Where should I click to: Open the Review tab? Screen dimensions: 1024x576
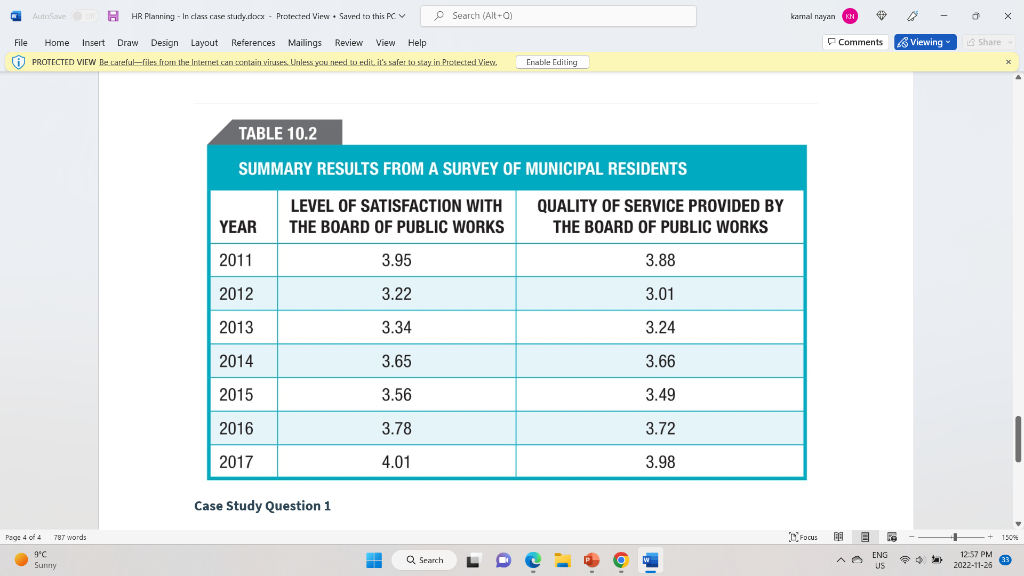349,42
